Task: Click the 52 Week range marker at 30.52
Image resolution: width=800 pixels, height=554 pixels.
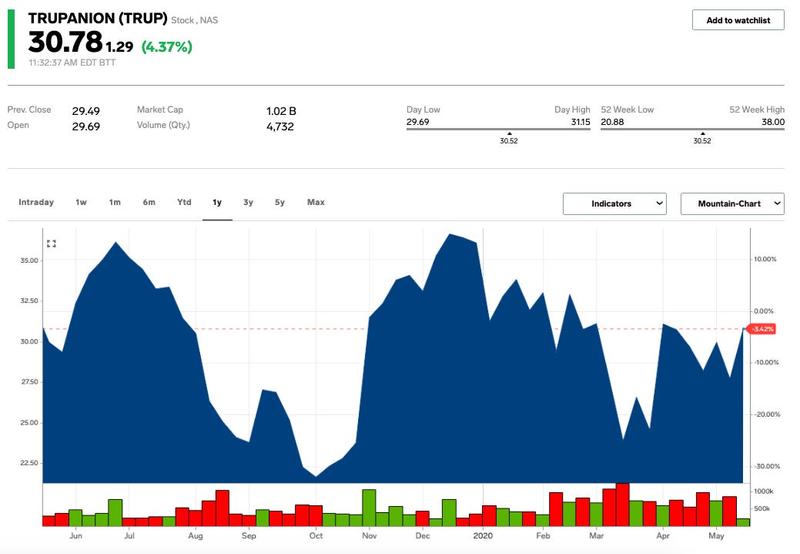Action: 702,139
